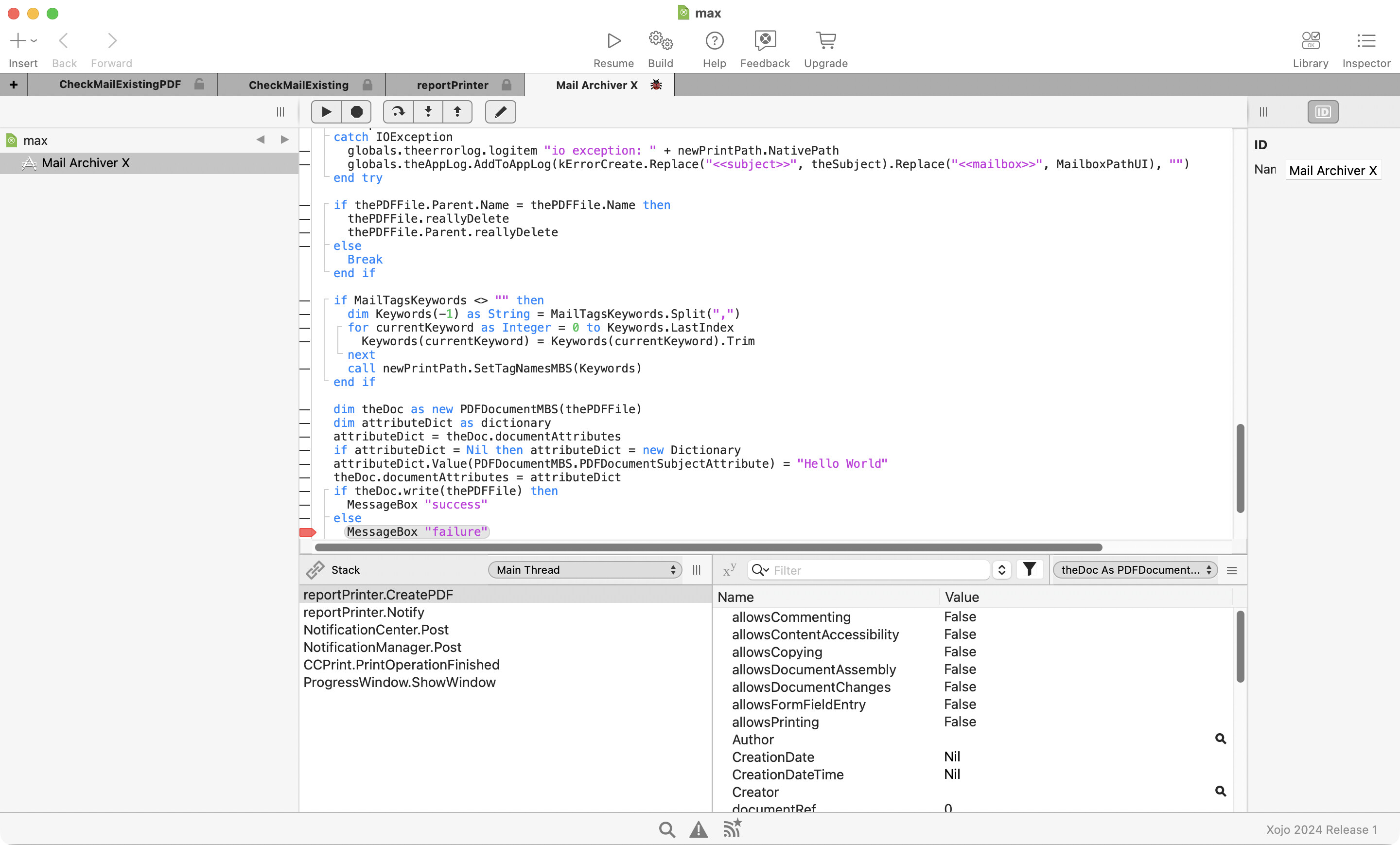Viewport: 1400px width, 845px height.
Task: Click the inspector pane divider handle
Action: click(x=1262, y=111)
